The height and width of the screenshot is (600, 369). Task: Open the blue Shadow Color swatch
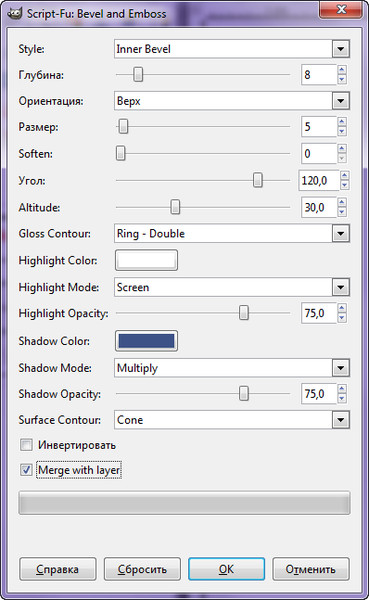[x=146, y=341]
